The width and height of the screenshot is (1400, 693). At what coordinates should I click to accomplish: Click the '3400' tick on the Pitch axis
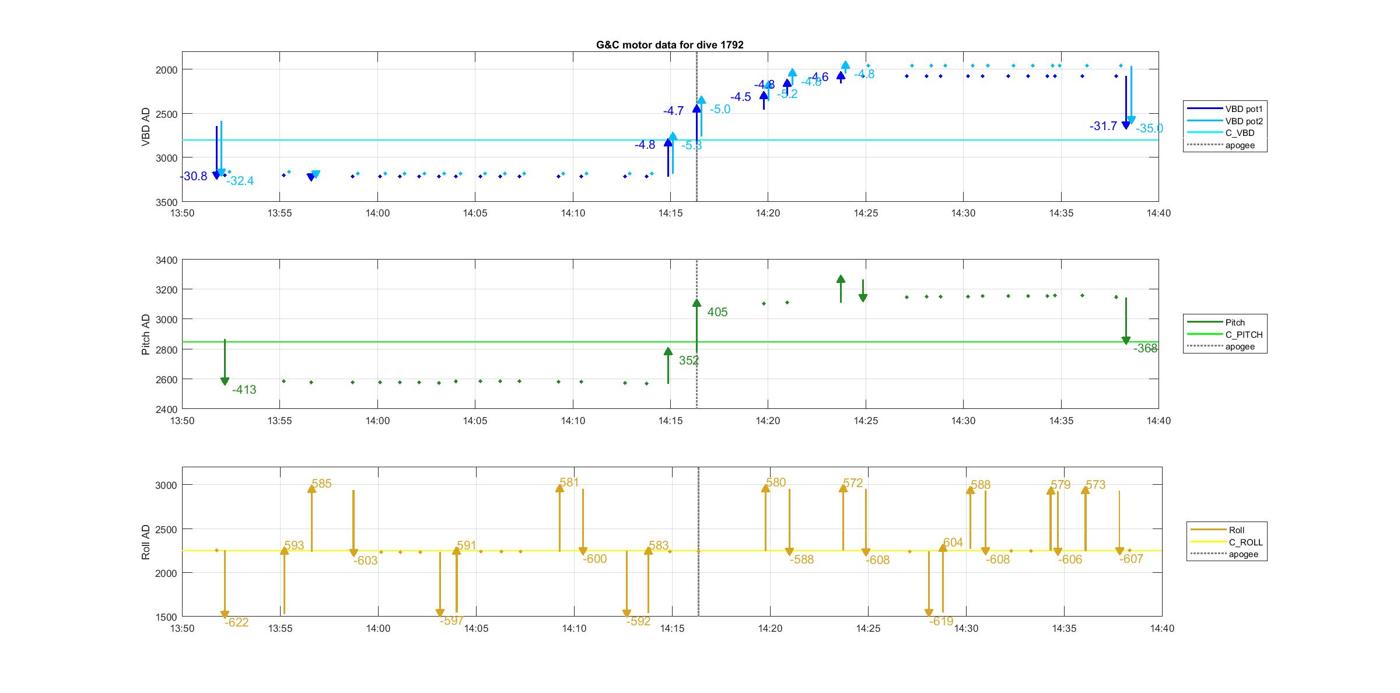pos(166,260)
